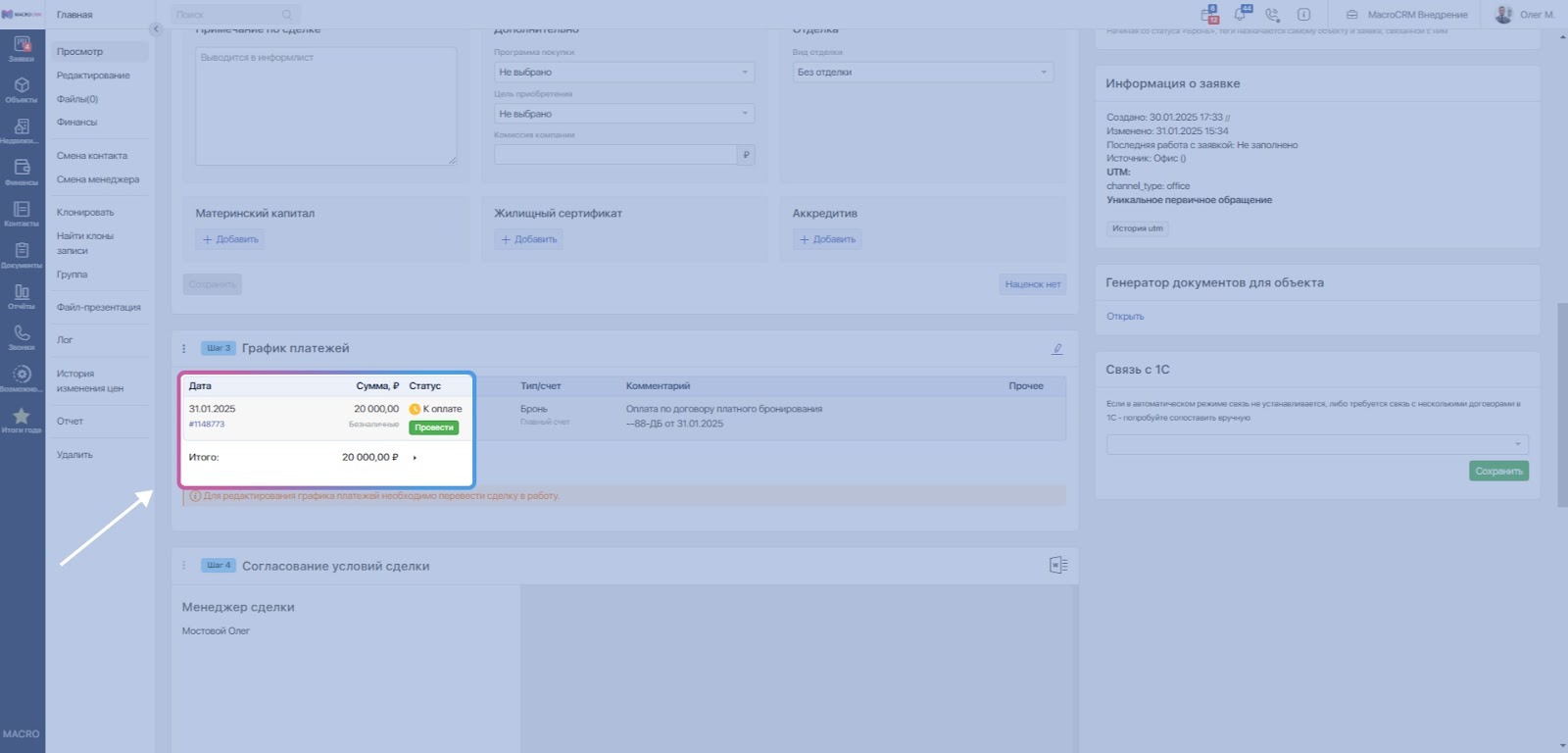Click Добавить under Материнский капитал

click(x=230, y=239)
